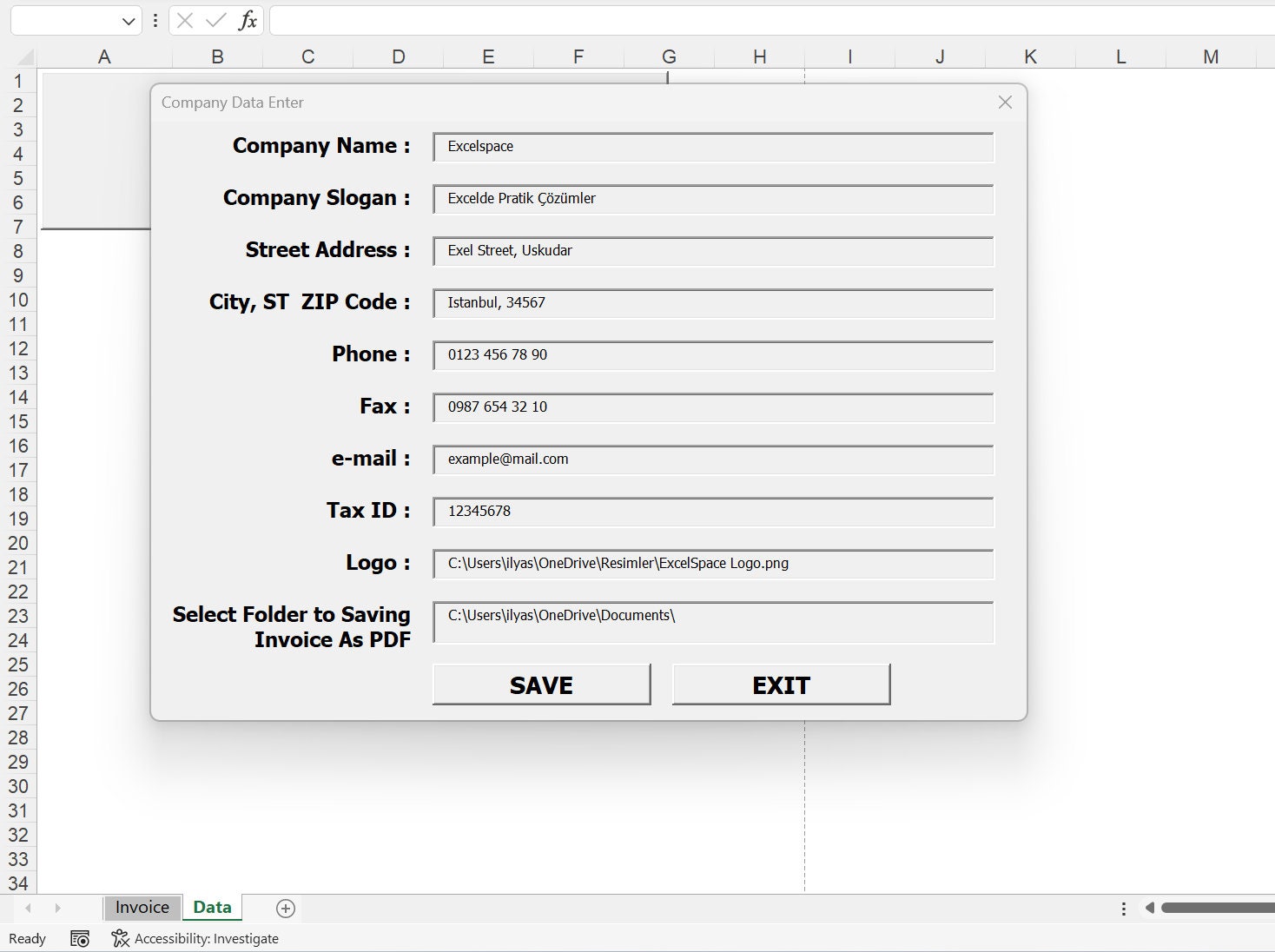1275x952 pixels.
Task: Switch to the Invoice sheet tab
Action: click(142, 907)
